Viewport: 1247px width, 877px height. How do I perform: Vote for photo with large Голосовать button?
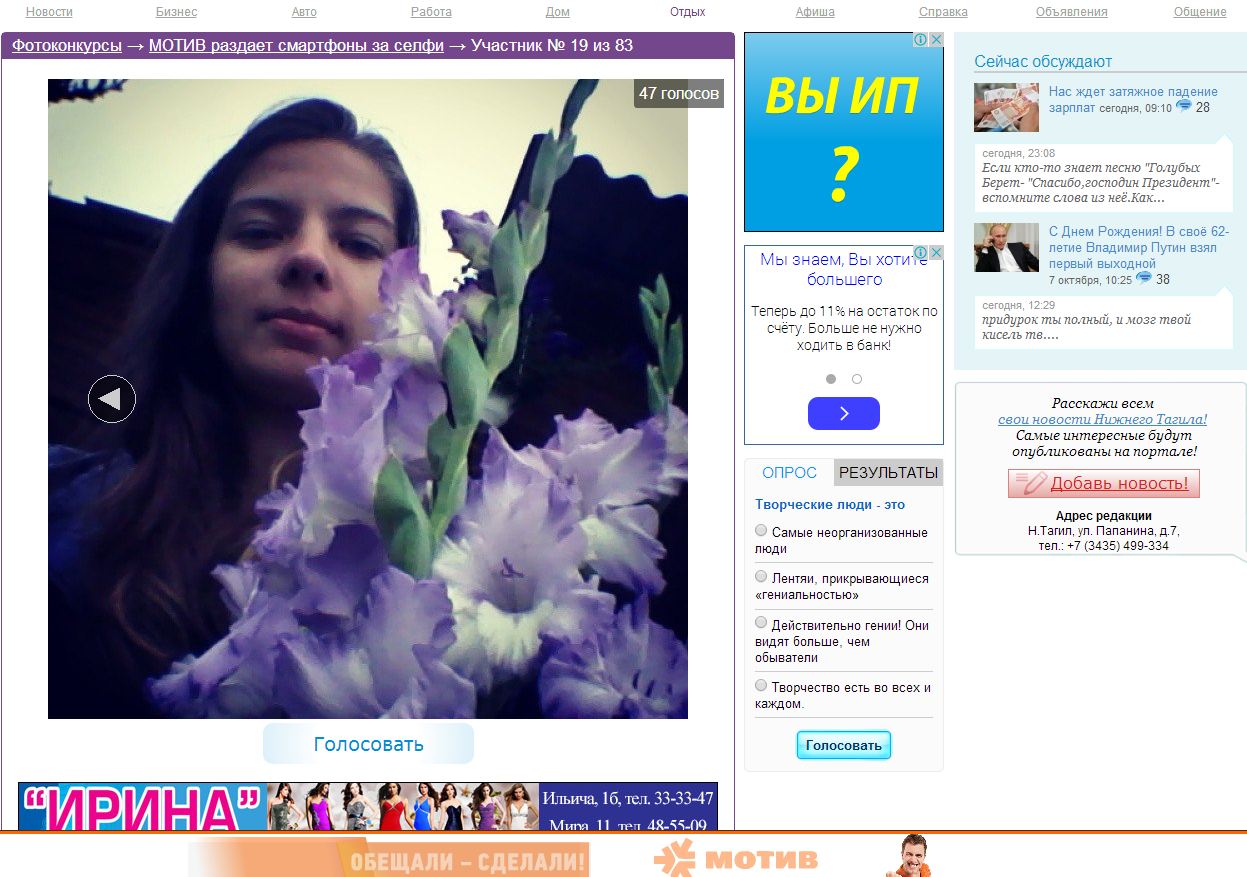[368, 744]
